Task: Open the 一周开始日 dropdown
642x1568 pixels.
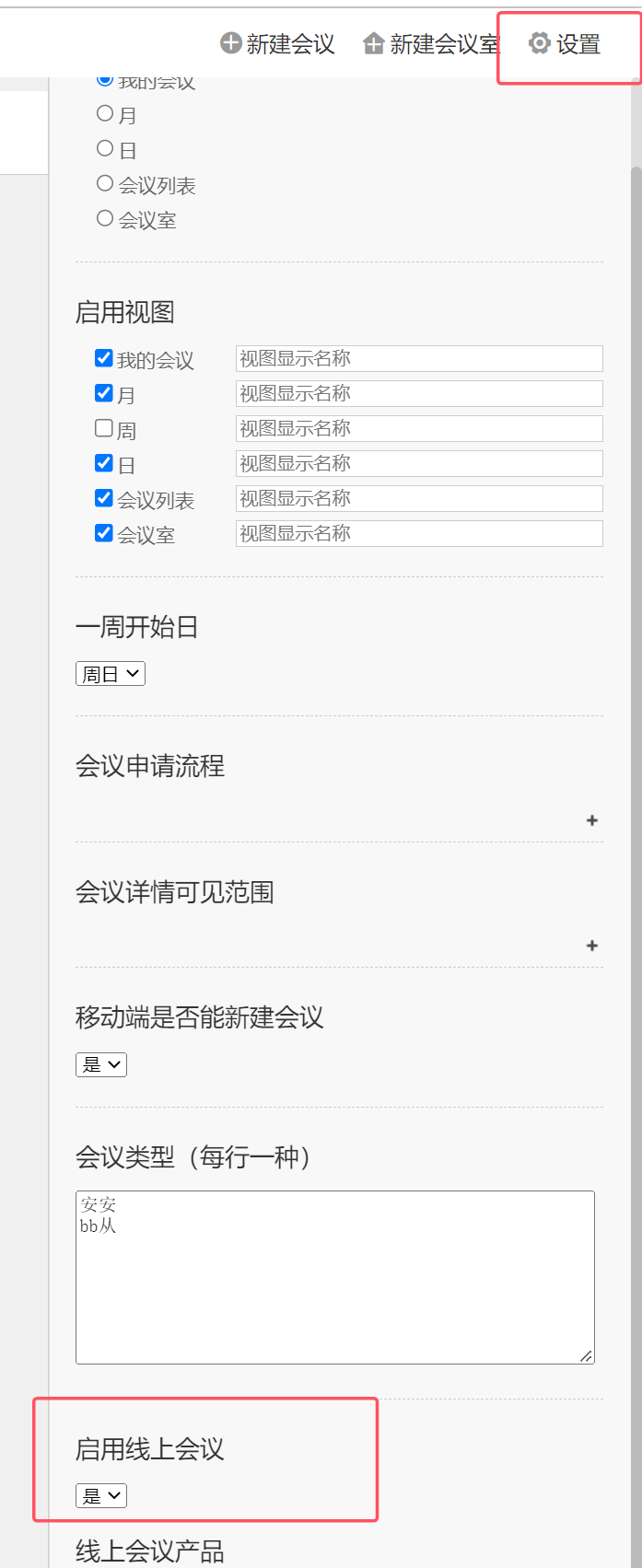Action: click(x=111, y=674)
